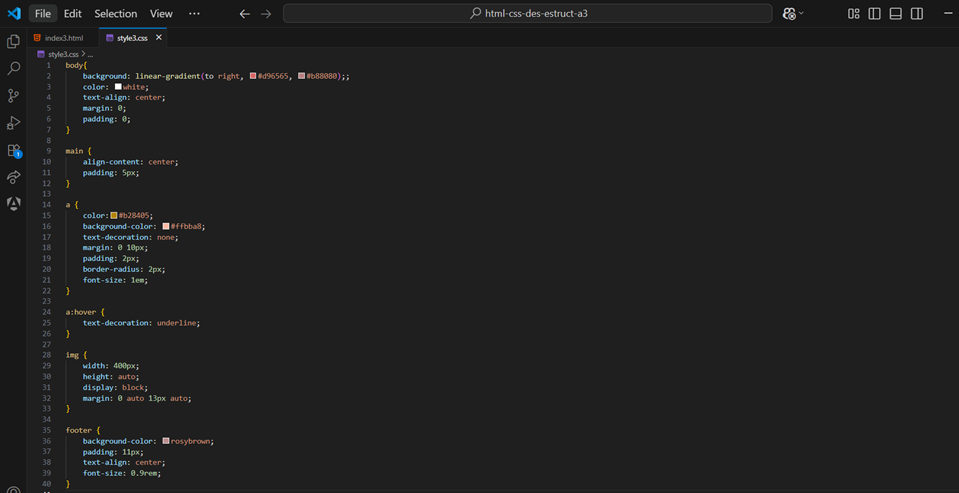Image resolution: width=959 pixels, height=493 pixels.
Task: Click the VS Code logo icon
Action: tap(13, 13)
